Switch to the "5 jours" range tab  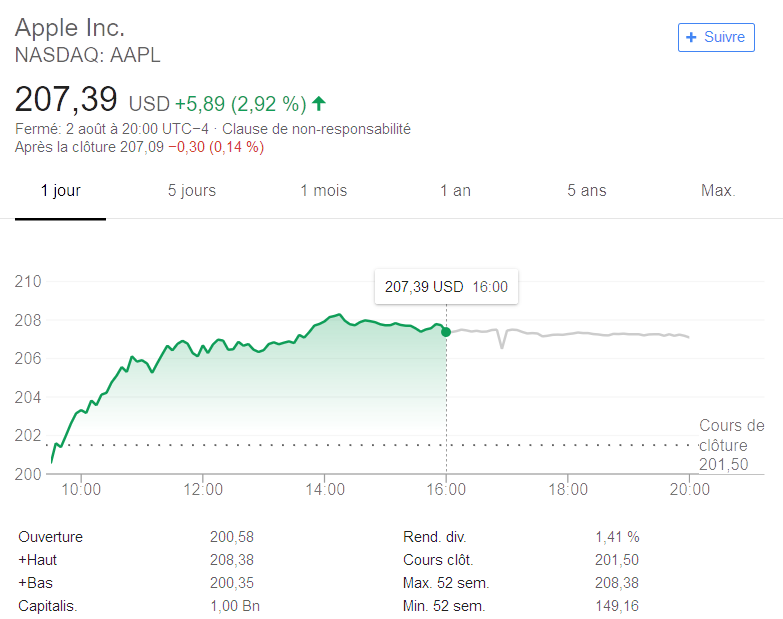pos(192,190)
